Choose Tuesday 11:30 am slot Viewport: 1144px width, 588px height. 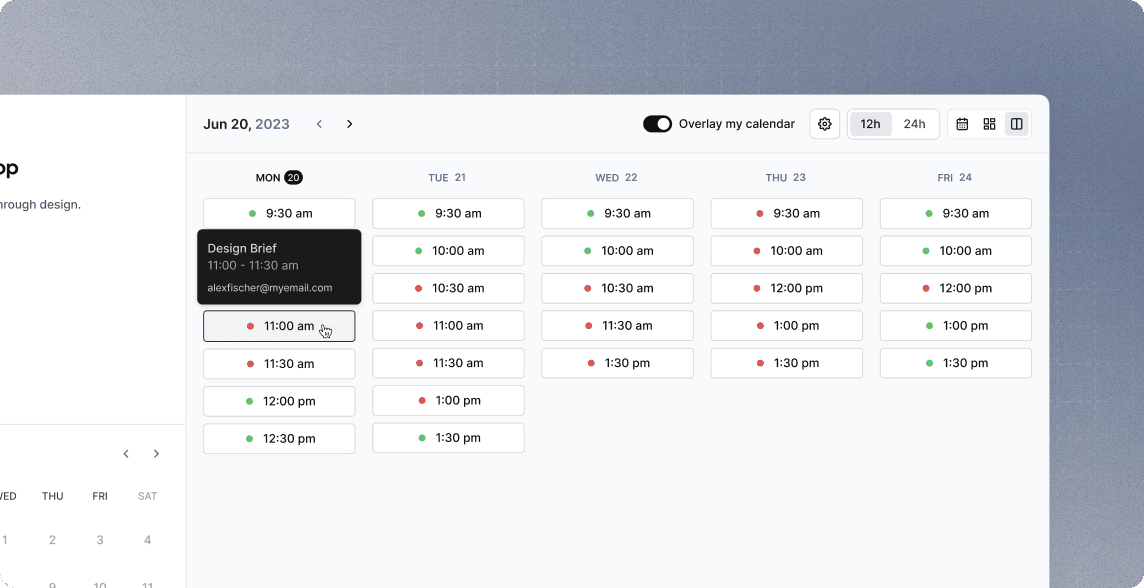coord(449,363)
